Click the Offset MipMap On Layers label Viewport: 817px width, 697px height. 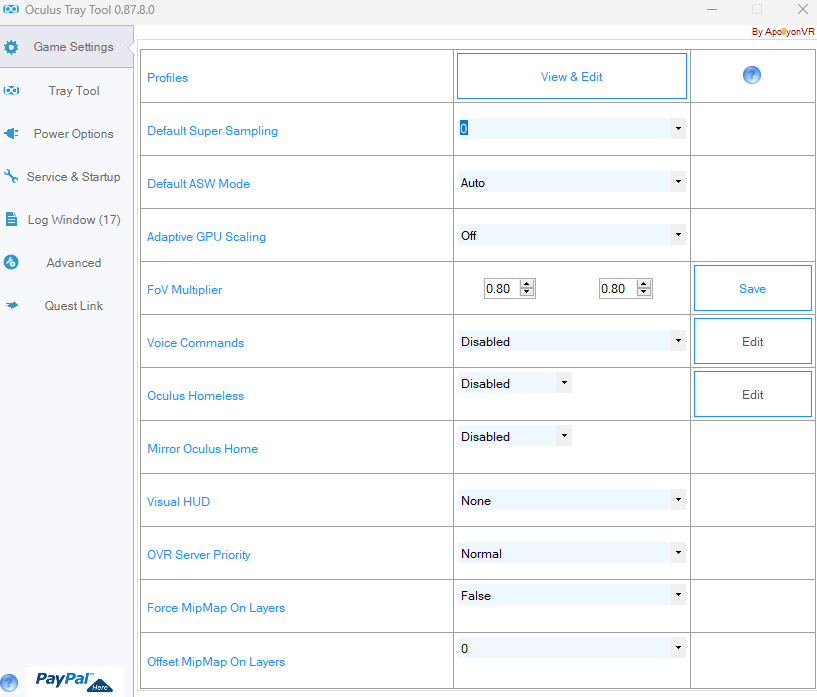(216, 662)
